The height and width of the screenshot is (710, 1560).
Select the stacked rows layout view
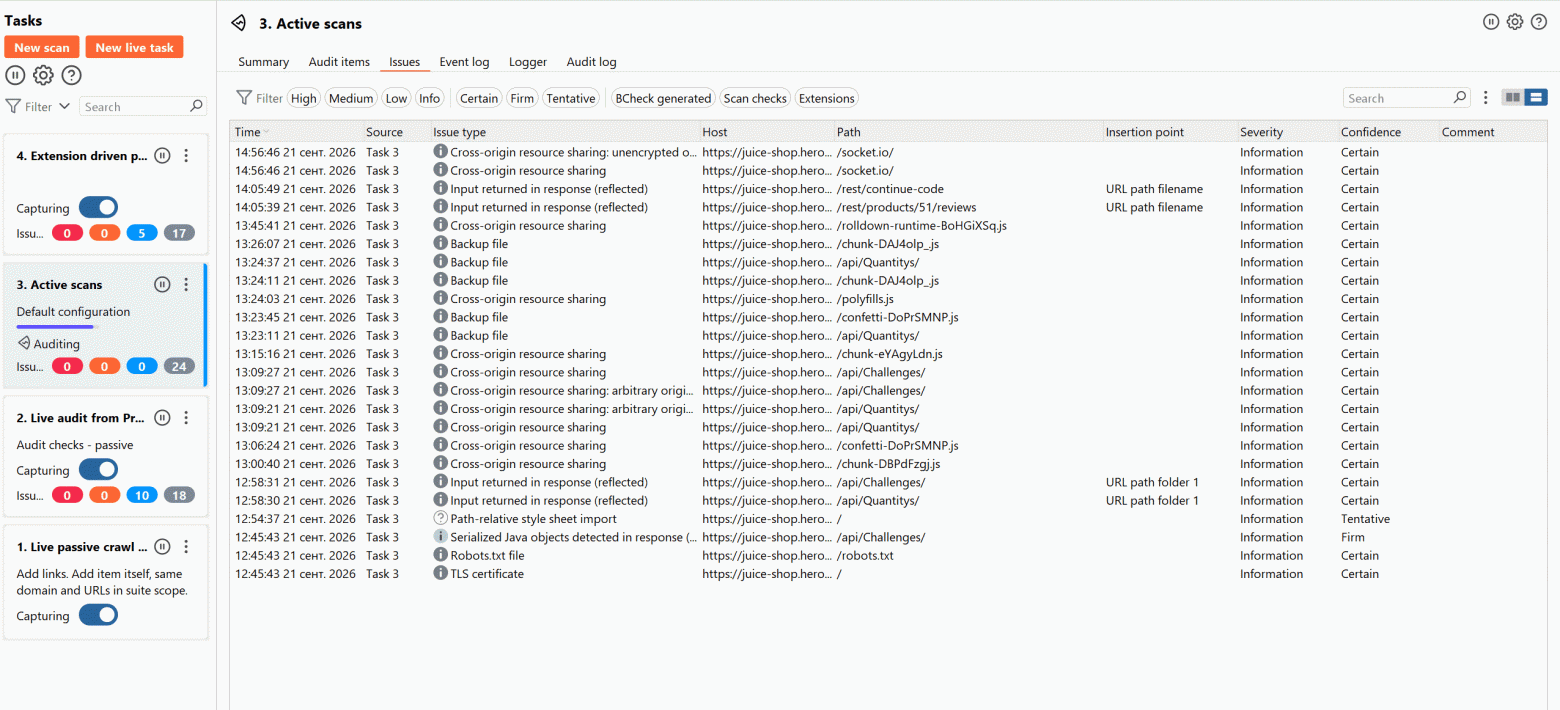coord(1536,98)
